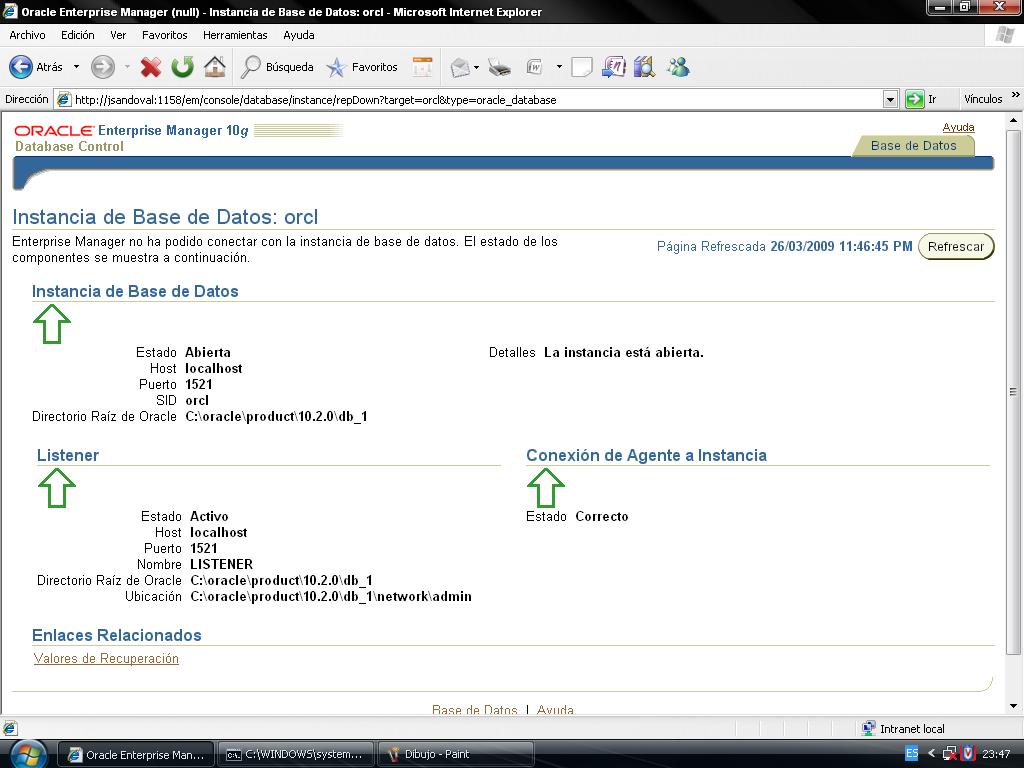Select the Base de Datos tab
1024x768 pixels.
click(x=914, y=146)
